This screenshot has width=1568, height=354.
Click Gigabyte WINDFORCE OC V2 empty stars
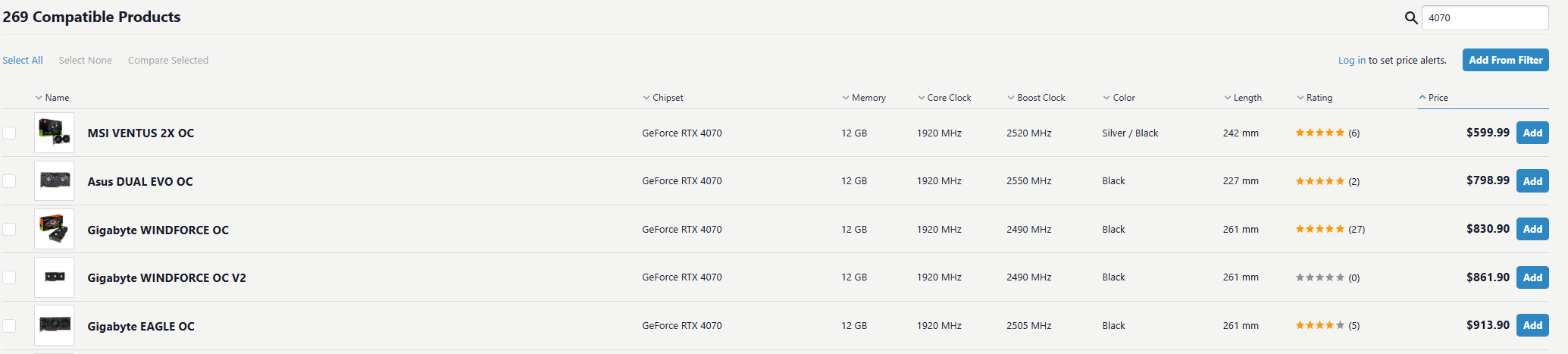click(x=1319, y=277)
